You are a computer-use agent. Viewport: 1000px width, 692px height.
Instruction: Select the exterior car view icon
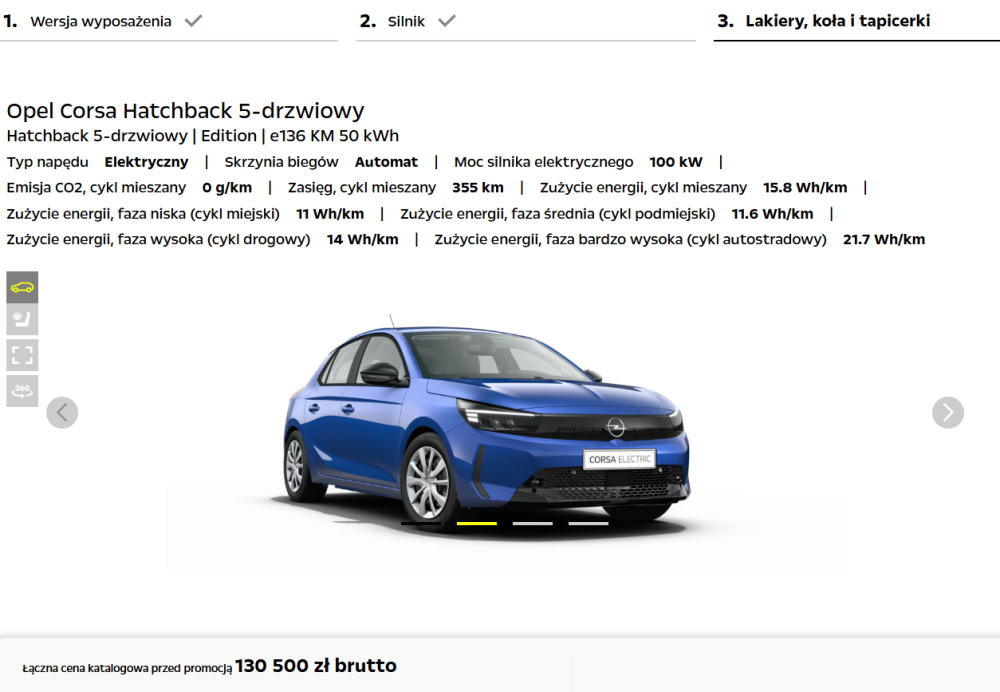coord(22,287)
